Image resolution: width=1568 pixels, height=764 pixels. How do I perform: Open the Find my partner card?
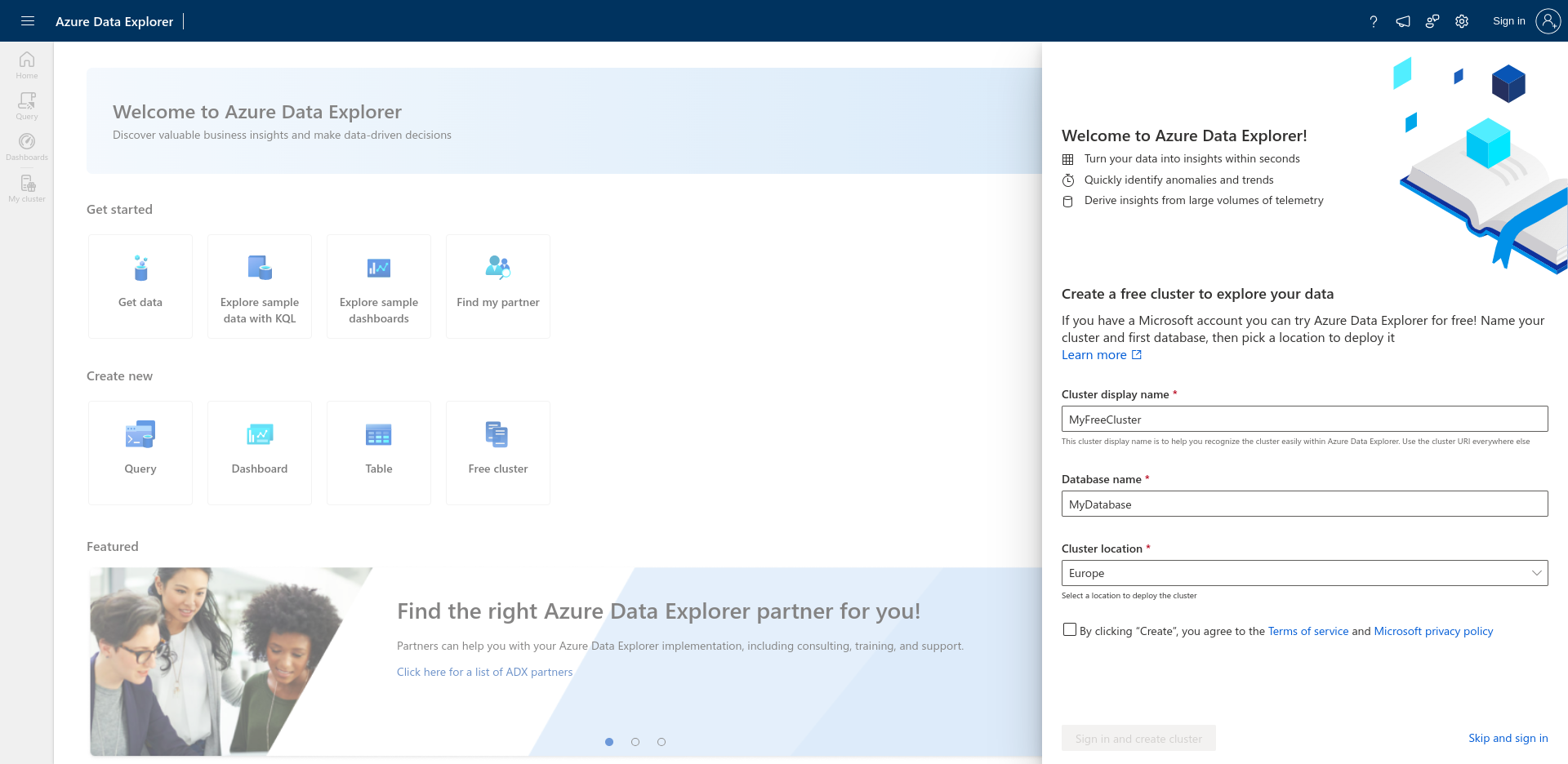pyautogui.click(x=498, y=286)
